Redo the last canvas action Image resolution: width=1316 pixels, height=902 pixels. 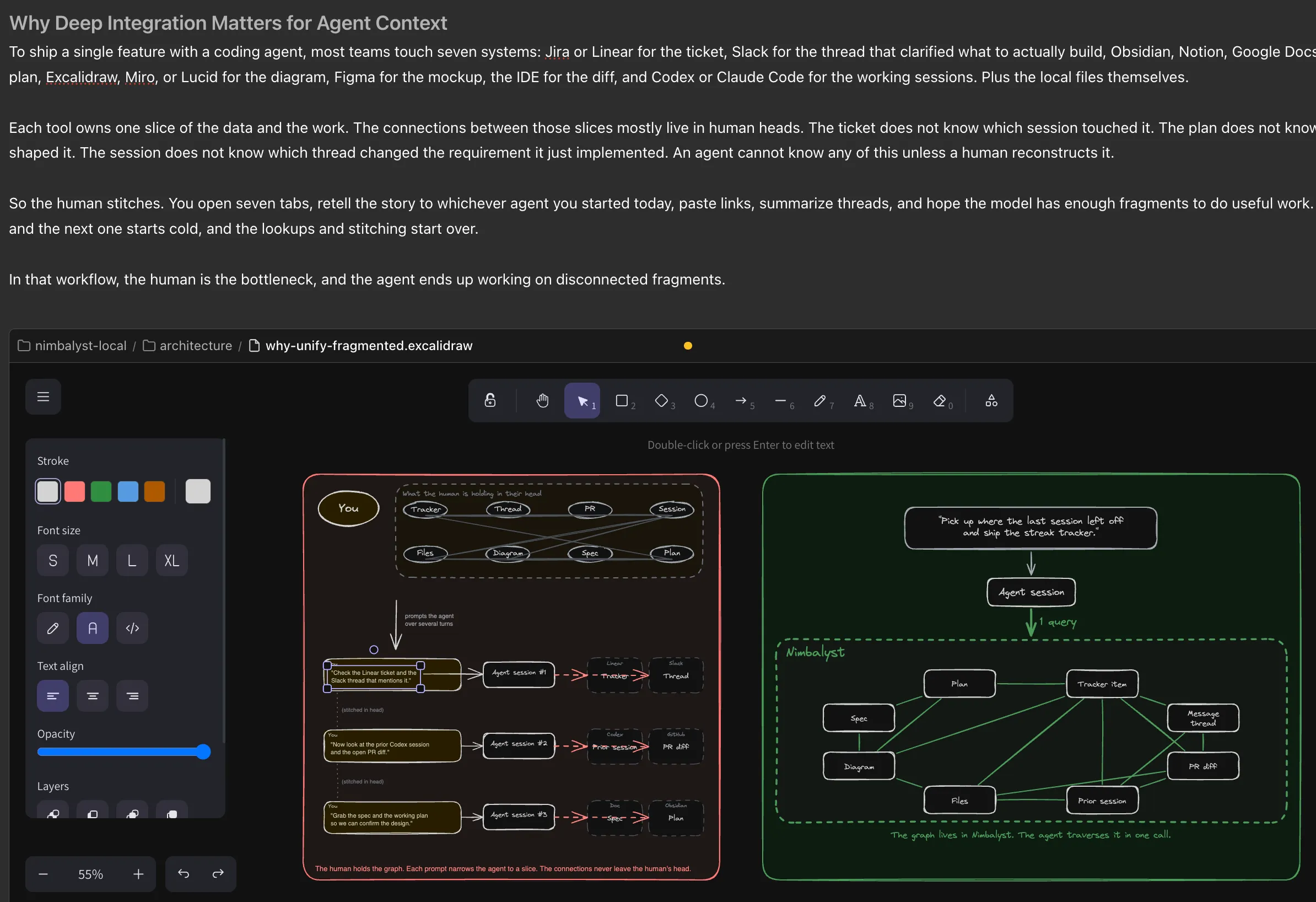click(218, 874)
